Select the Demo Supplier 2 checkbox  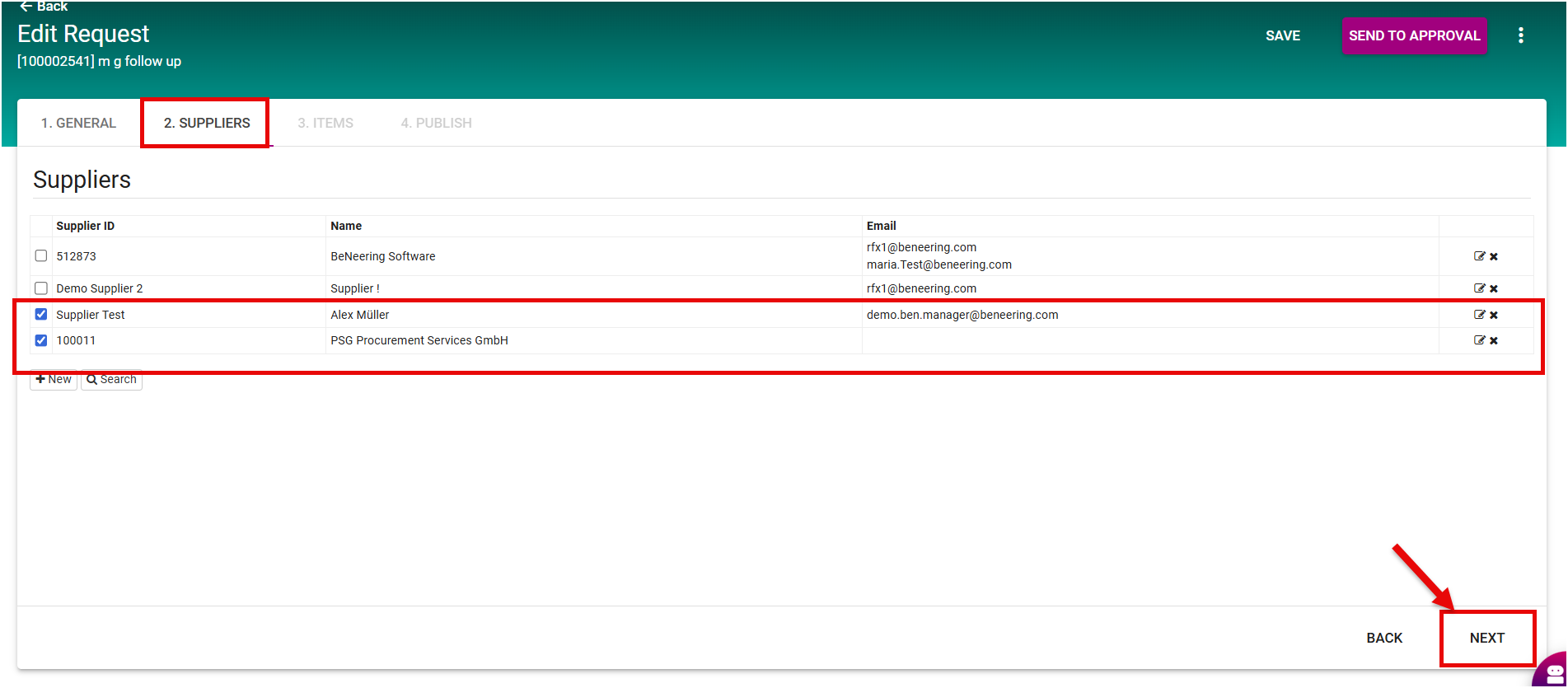coord(41,288)
